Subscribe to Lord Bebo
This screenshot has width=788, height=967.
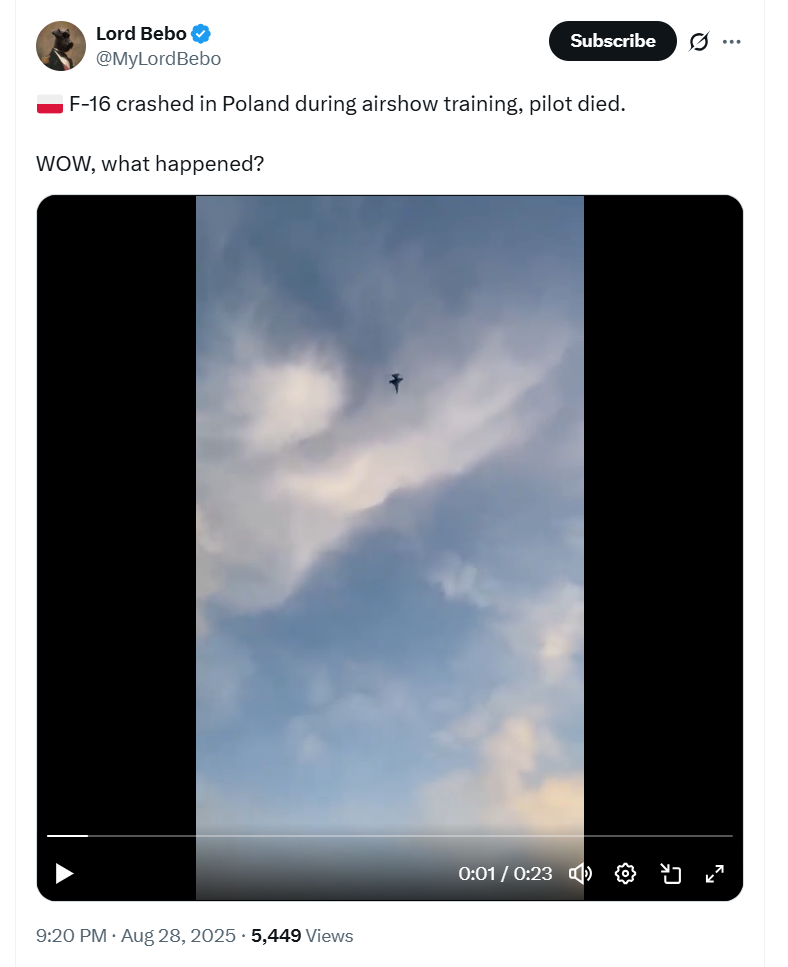(x=612, y=41)
